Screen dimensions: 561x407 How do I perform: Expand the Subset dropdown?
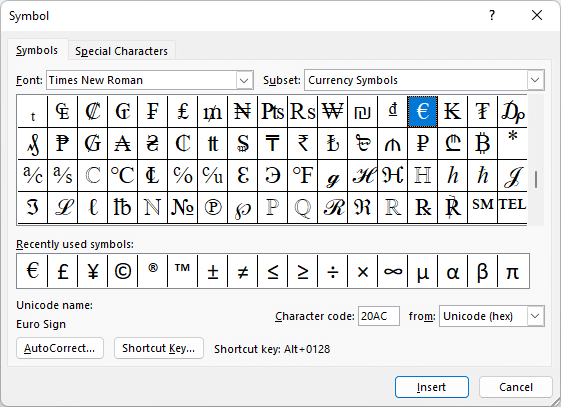point(535,80)
